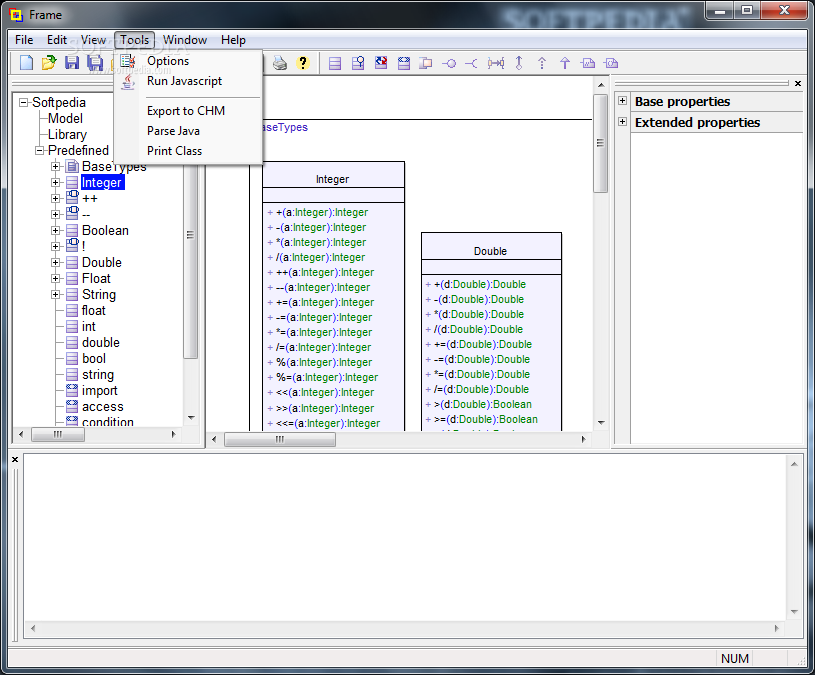Image resolution: width=815 pixels, height=675 pixels.
Task: Select the last toolbar note-link icon
Action: 611,63
